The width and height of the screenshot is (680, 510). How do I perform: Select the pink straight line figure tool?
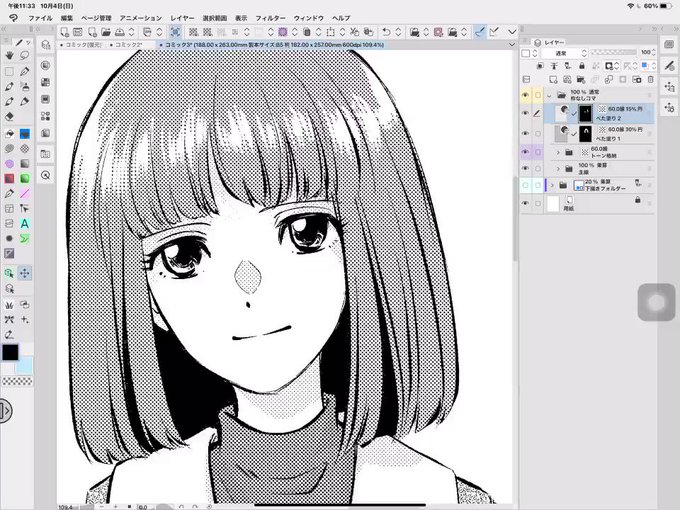tap(25, 193)
